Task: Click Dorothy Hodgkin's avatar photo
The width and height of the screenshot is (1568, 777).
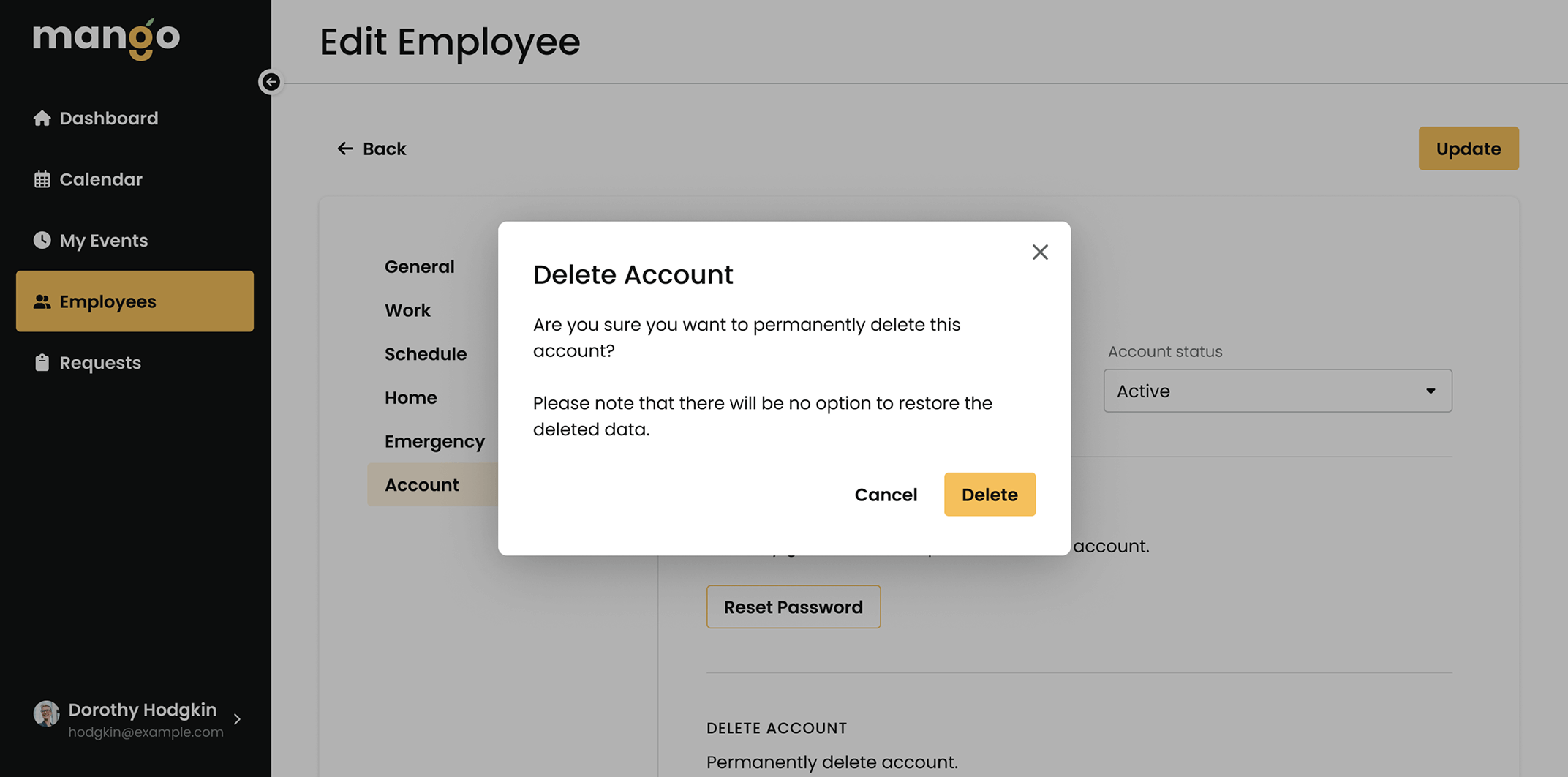Action: coord(45,713)
